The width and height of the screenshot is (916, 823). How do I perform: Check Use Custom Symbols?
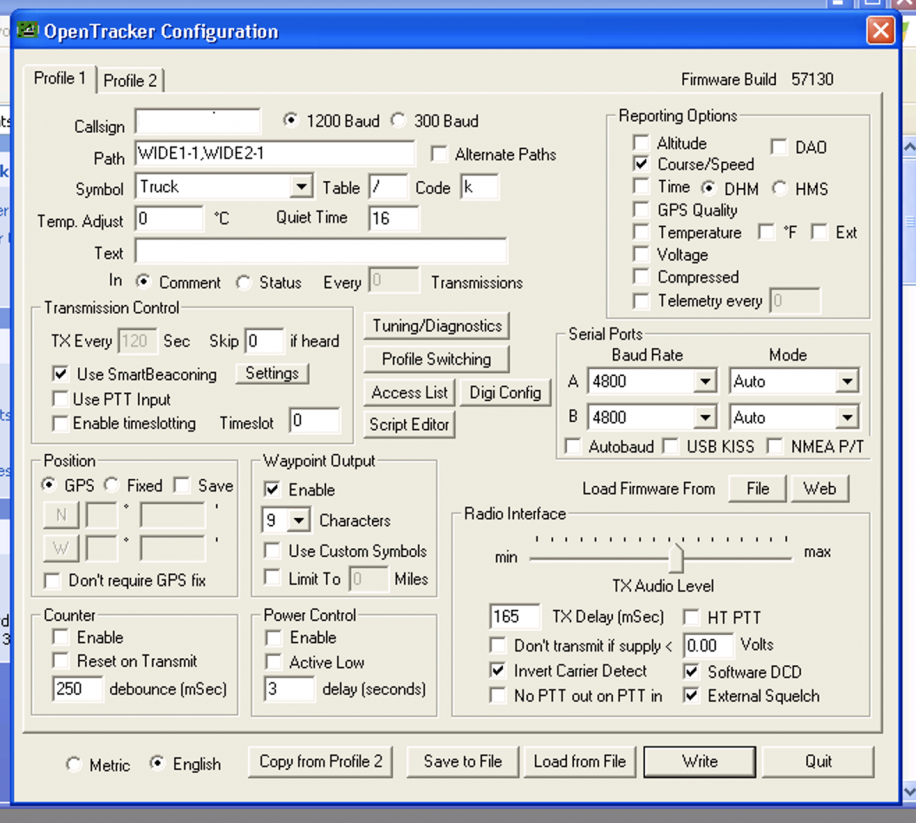pyautogui.click(x=272, y=551)
